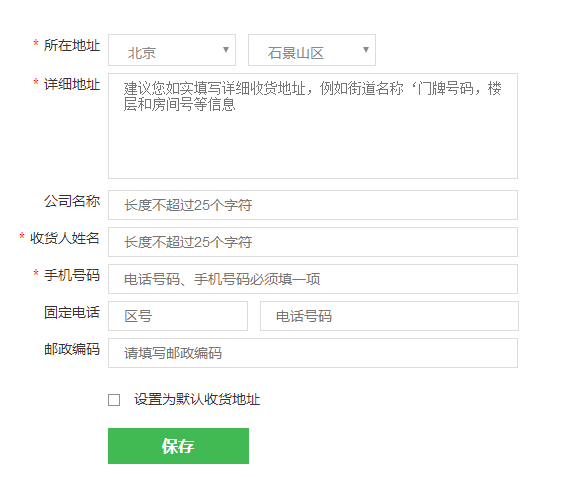
Task: Select the 邮政编码 postal code field
Action: (x=313, y=353)
